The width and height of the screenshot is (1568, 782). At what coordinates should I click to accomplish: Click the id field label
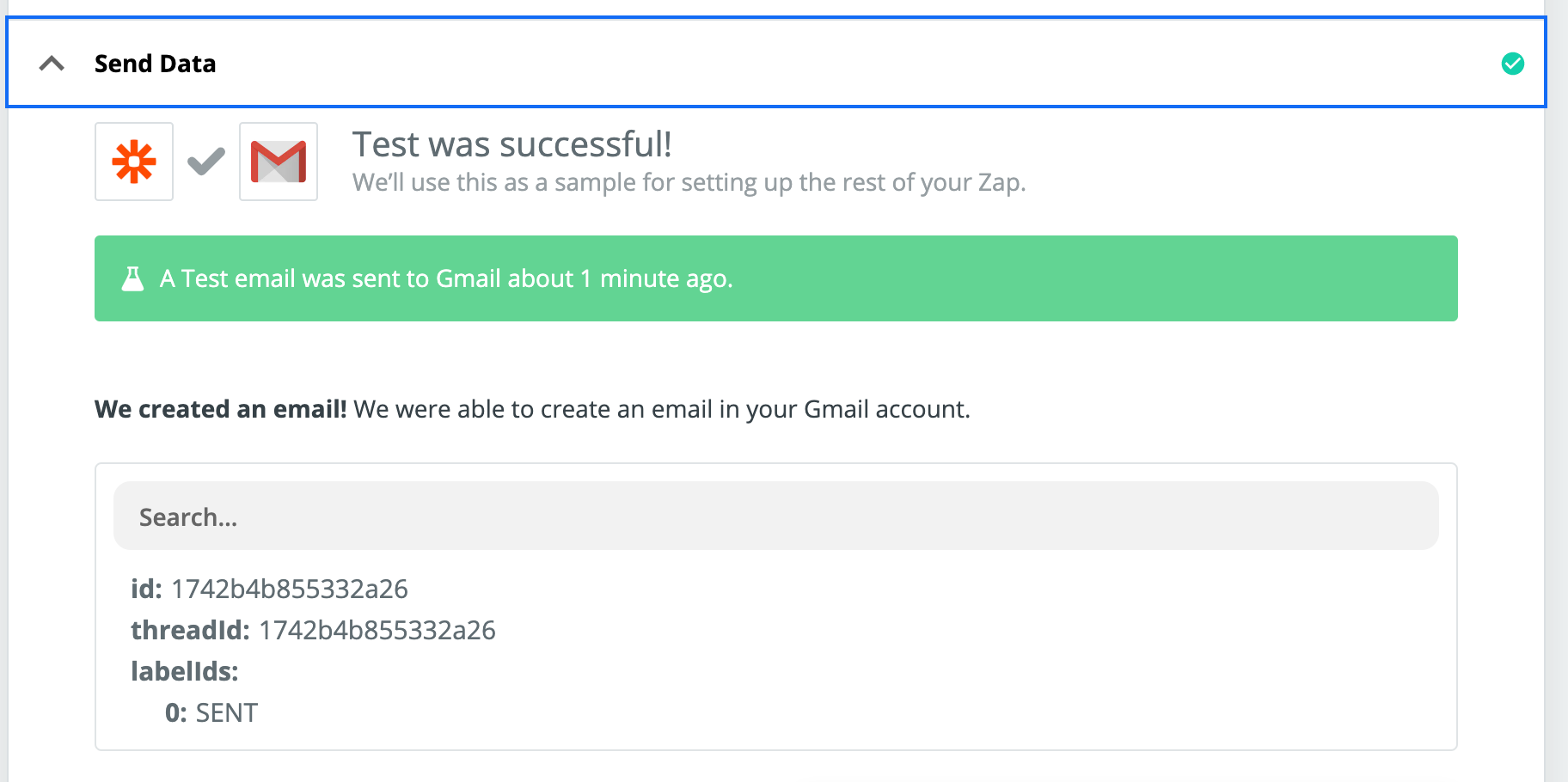click(146, 589)
